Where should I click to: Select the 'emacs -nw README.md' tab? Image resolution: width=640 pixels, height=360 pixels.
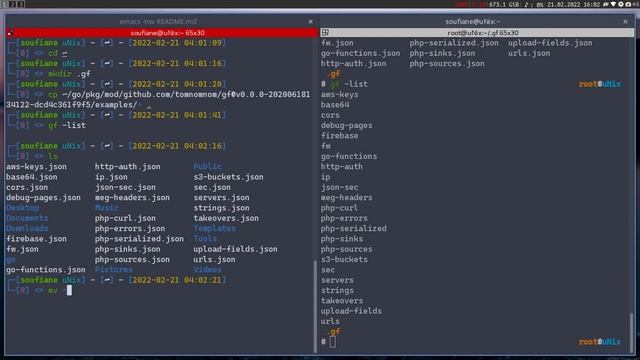pyautogui.click(x=158, y=21)
